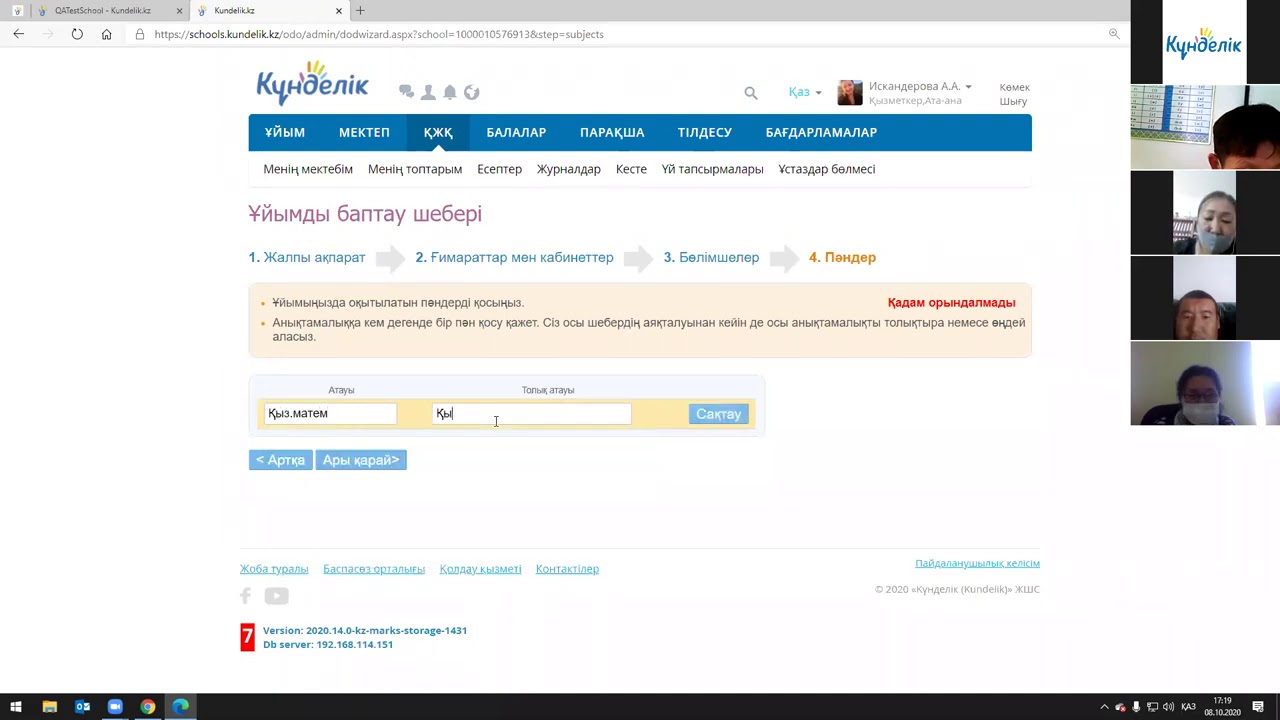Go to wizard step 3 Бөлімшелер
Screen dimensions: 1280x720
tap(712, 257)
